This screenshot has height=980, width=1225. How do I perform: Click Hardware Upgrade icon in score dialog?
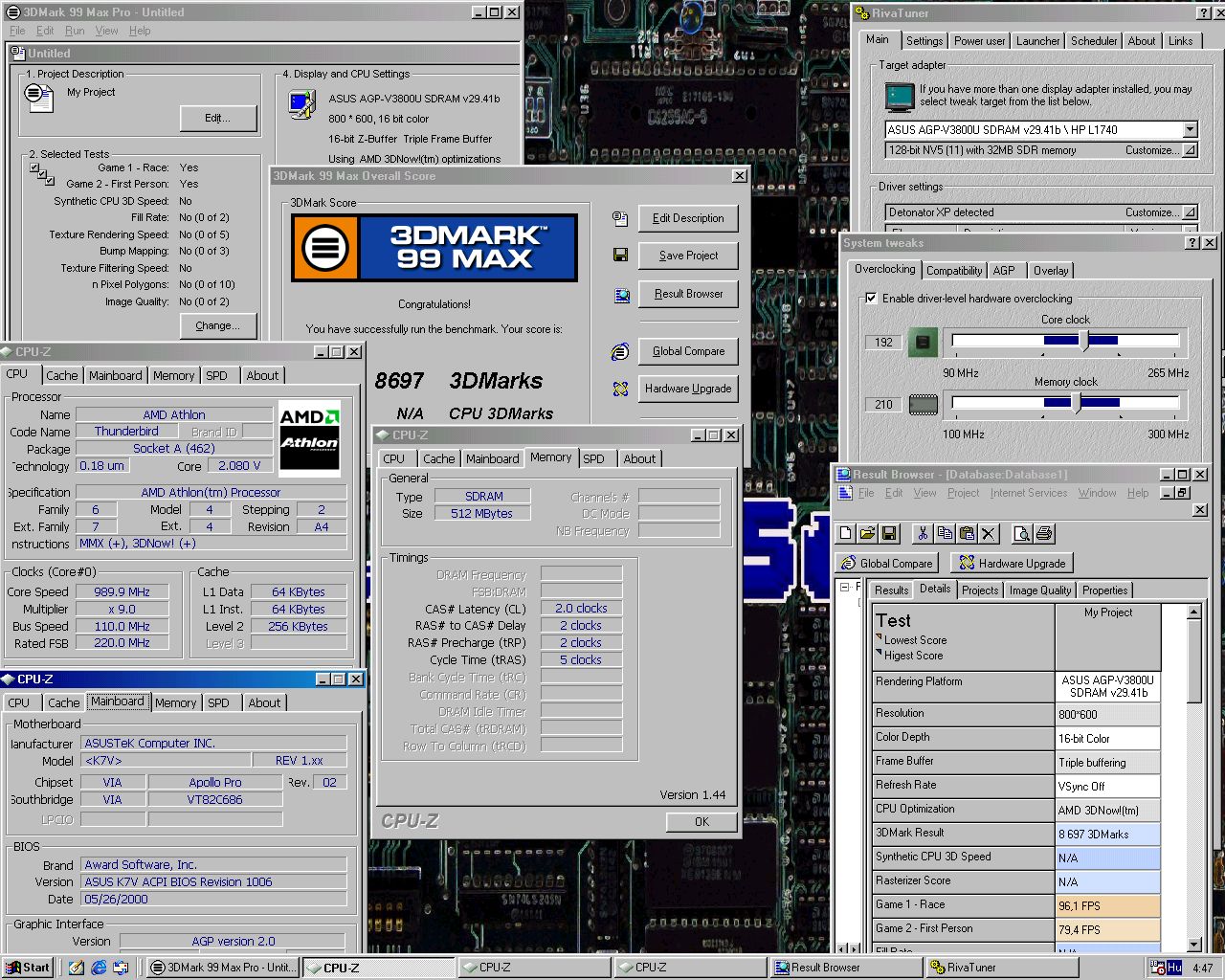[621, 389]
